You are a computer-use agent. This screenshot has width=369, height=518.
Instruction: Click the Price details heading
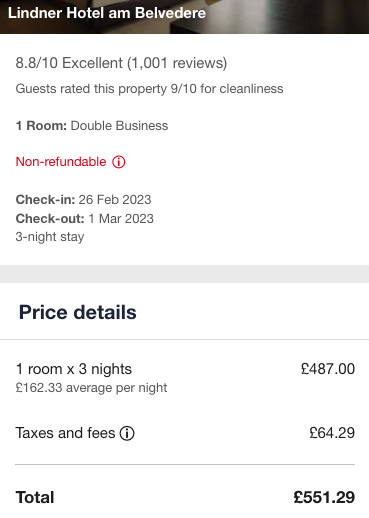pos(78,312)
